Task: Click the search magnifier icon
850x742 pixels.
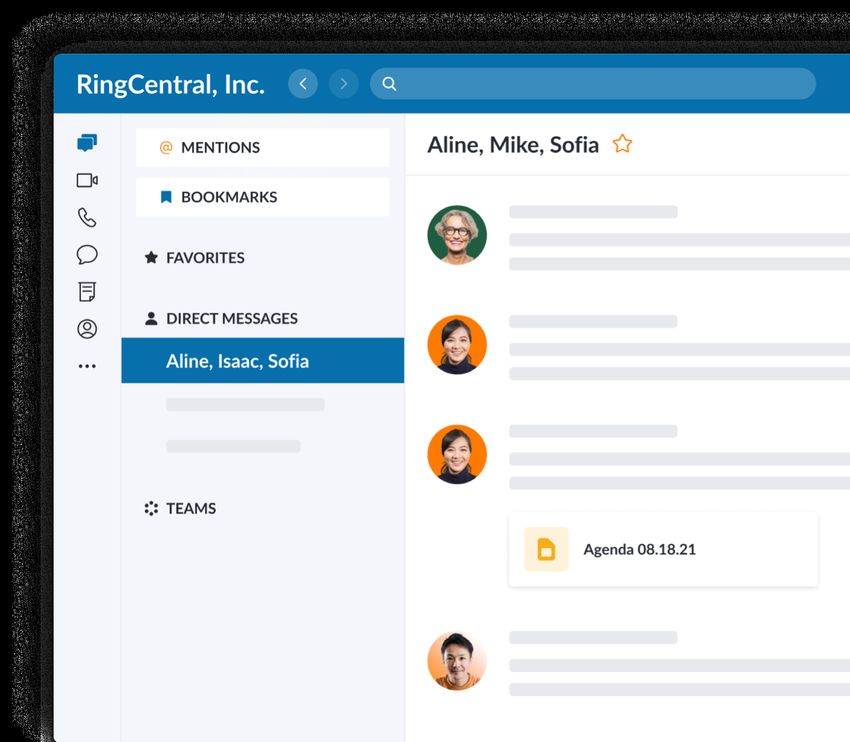Action: pyautogui.click(x=390, y=84)
